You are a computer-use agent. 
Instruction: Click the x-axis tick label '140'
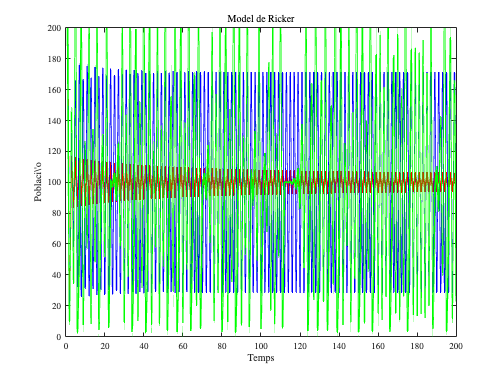tap(339, 346)
